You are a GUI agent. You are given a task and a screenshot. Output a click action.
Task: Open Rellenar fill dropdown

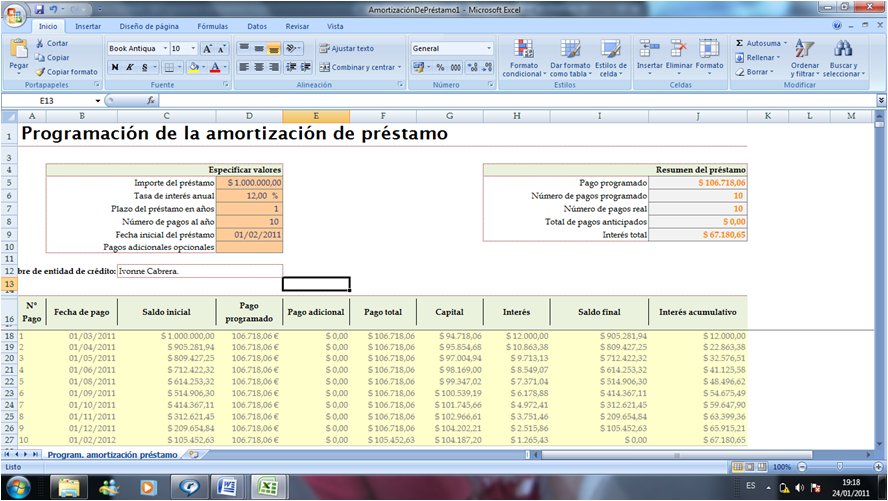coord(758,57)
